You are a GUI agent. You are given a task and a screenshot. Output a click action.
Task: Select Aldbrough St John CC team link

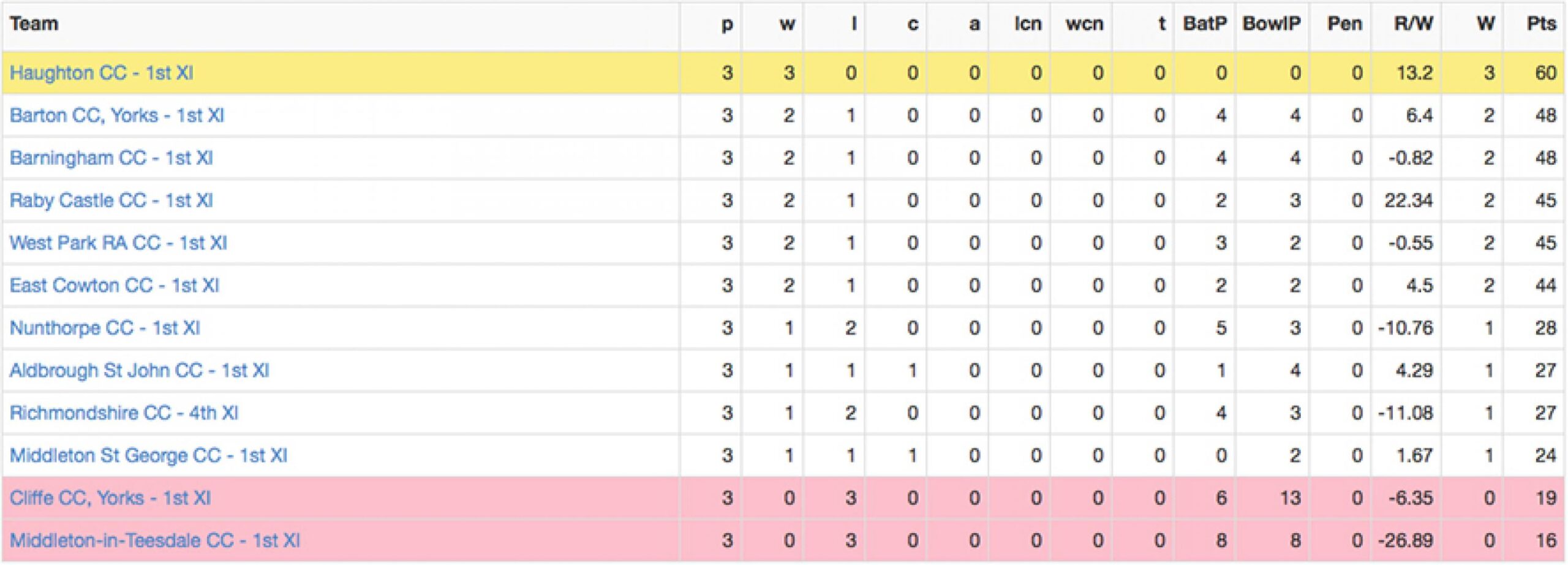140,371
